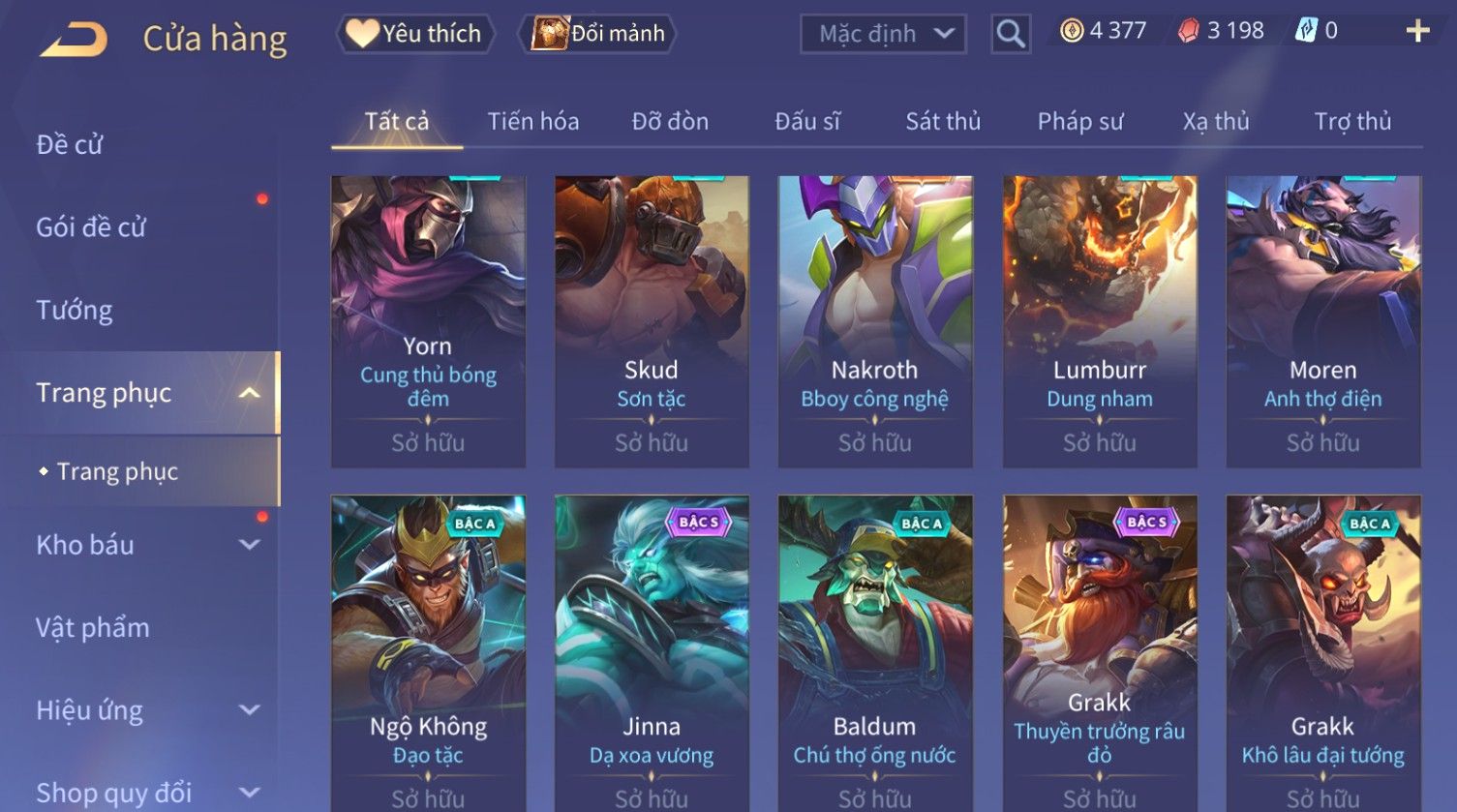
Task: Open the search magnifier icon
Action: click(x=1011, y=35)
